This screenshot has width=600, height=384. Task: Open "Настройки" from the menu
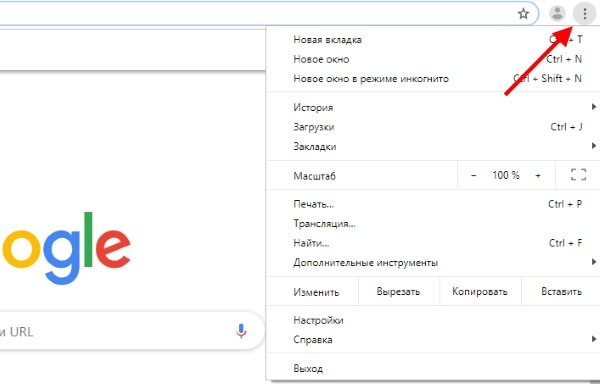(x=433, y=321)
